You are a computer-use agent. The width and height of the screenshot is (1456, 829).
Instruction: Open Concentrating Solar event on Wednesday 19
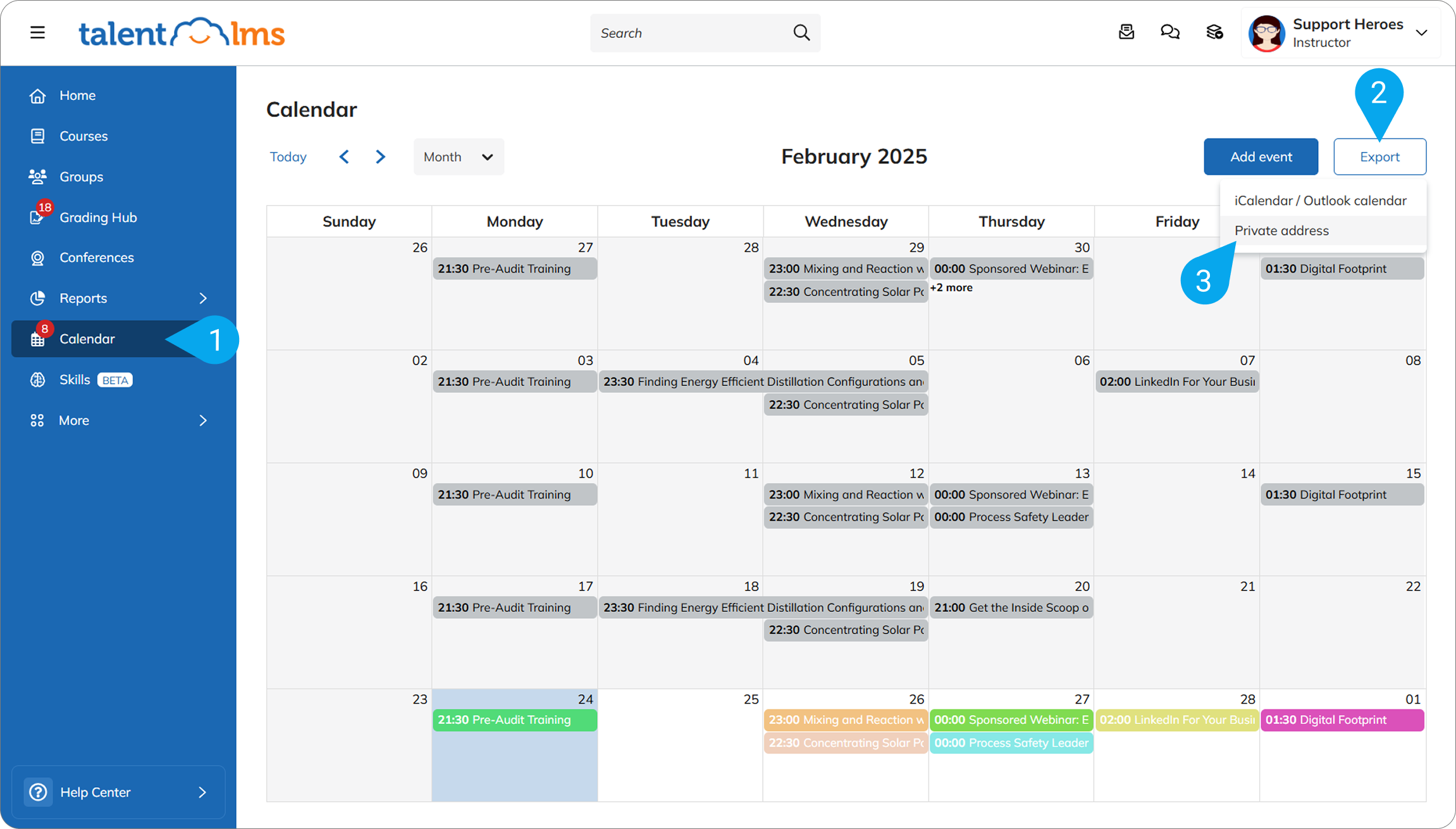pos(846,630)
